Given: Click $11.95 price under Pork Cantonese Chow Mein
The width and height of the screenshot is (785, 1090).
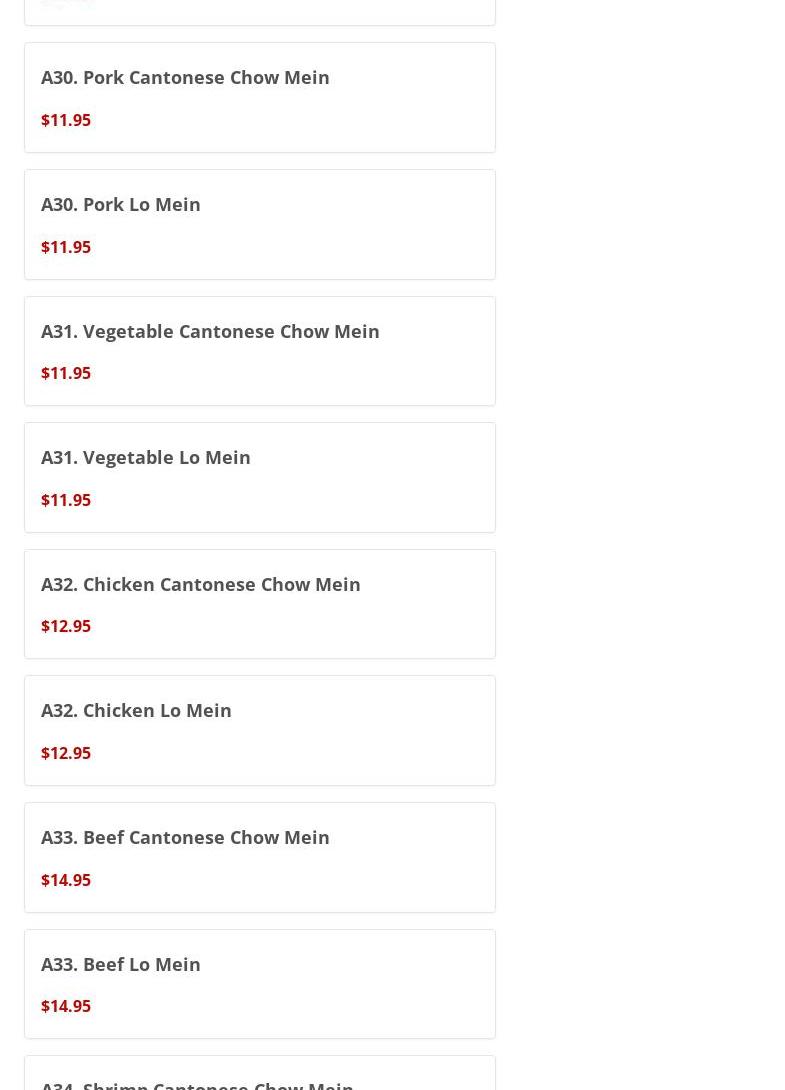Looking at the screenshot, I should tap(66, 120).
